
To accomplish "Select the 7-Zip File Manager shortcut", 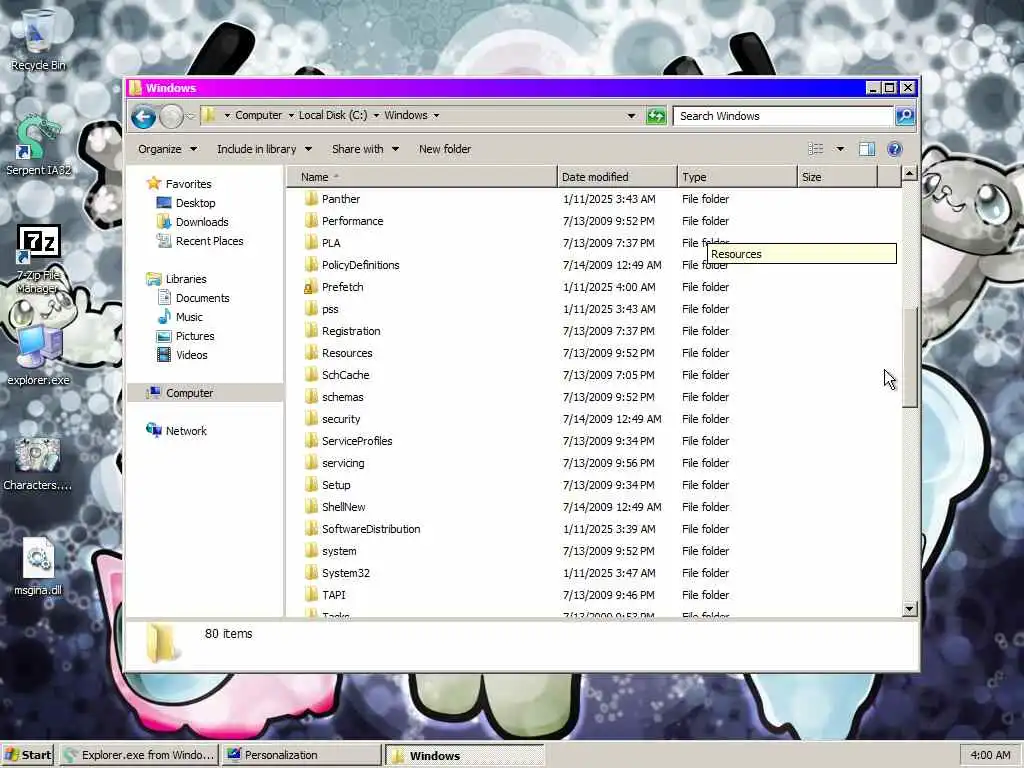I will coord(38,260).
